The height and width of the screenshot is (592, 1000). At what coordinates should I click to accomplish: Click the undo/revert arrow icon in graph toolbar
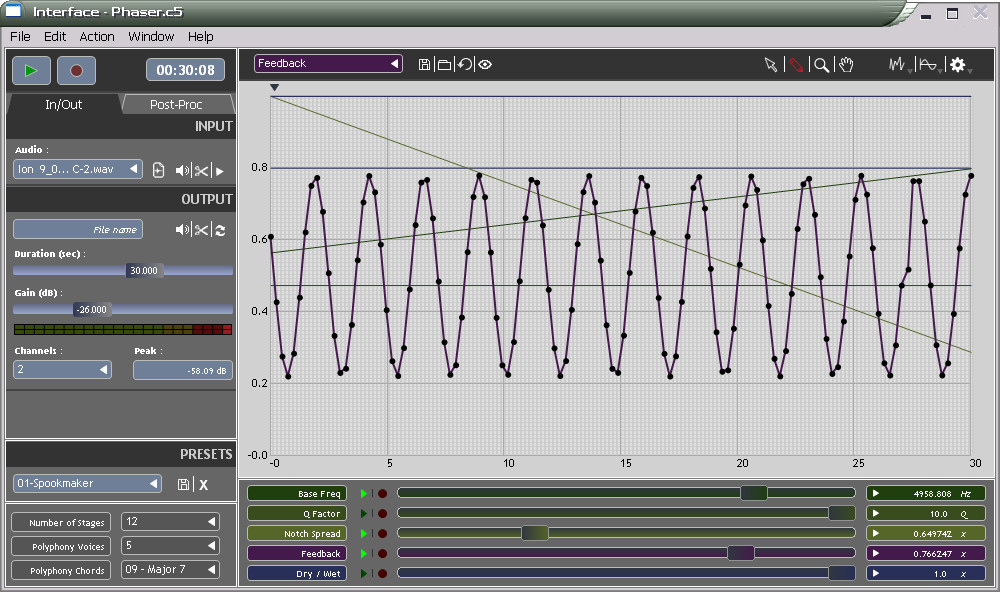point(465,64)
